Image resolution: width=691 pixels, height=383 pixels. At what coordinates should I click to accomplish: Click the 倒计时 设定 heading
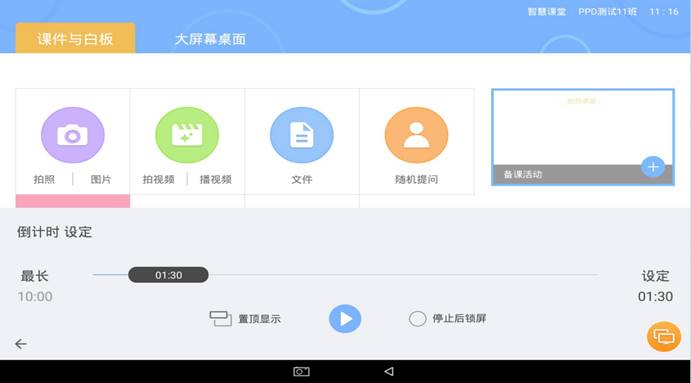[55, 232]
